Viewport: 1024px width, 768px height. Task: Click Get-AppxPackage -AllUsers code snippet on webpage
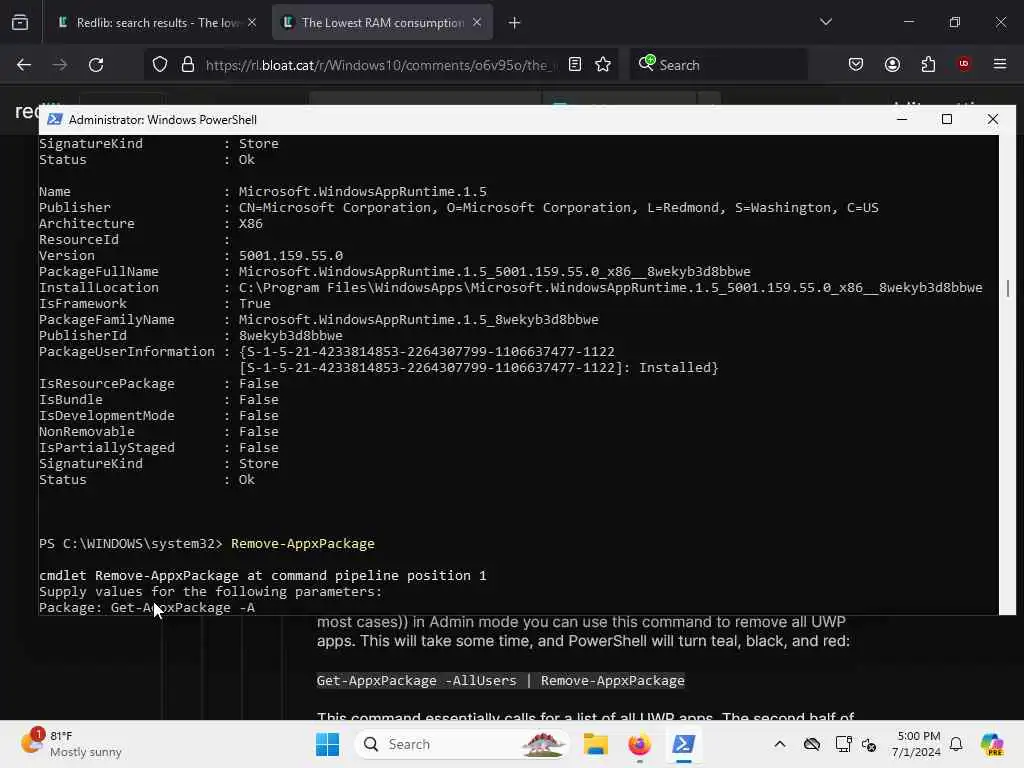(x=500, y=680)
